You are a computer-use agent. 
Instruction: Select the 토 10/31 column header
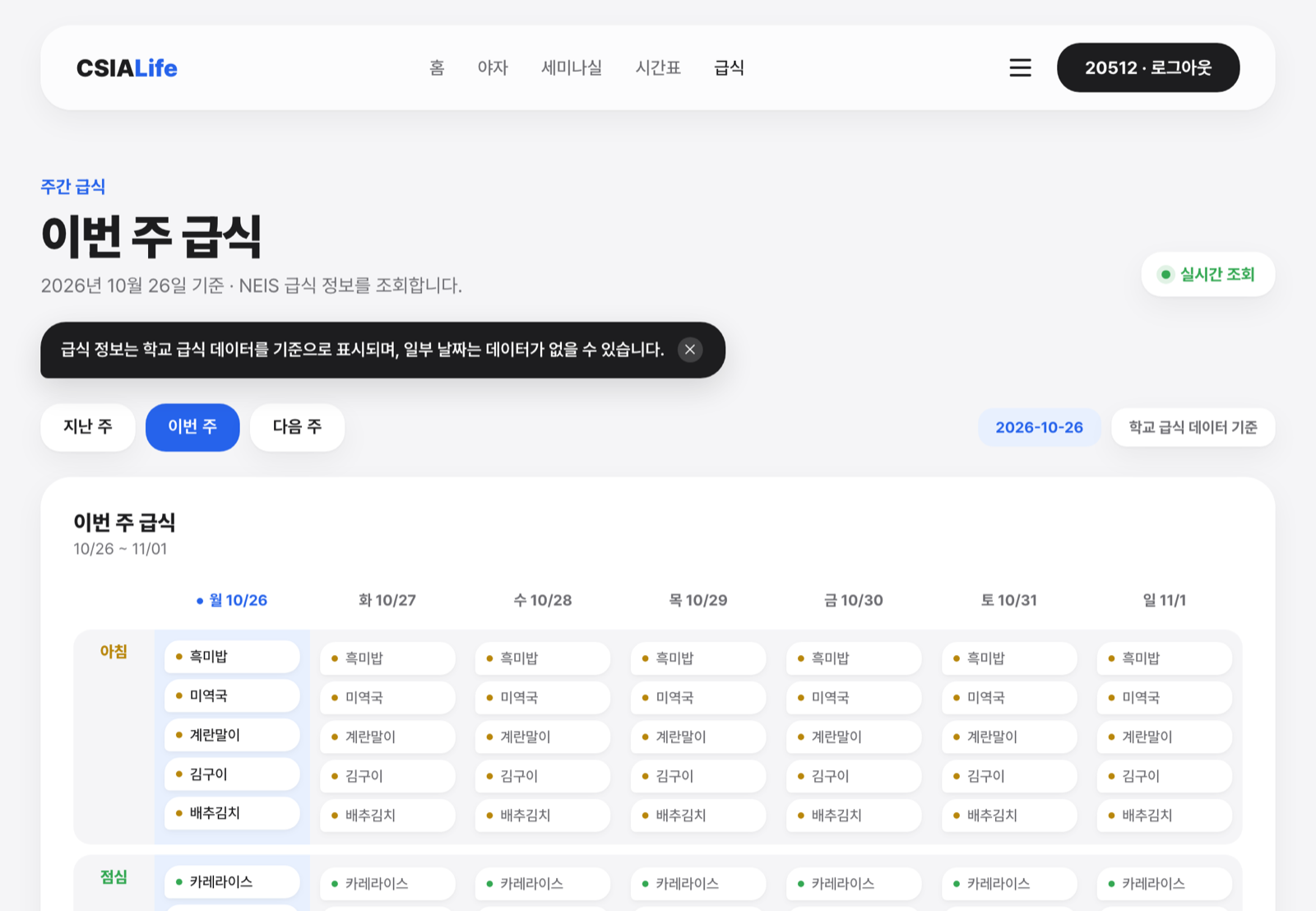pyautogui.click(x=1009, y=600)
